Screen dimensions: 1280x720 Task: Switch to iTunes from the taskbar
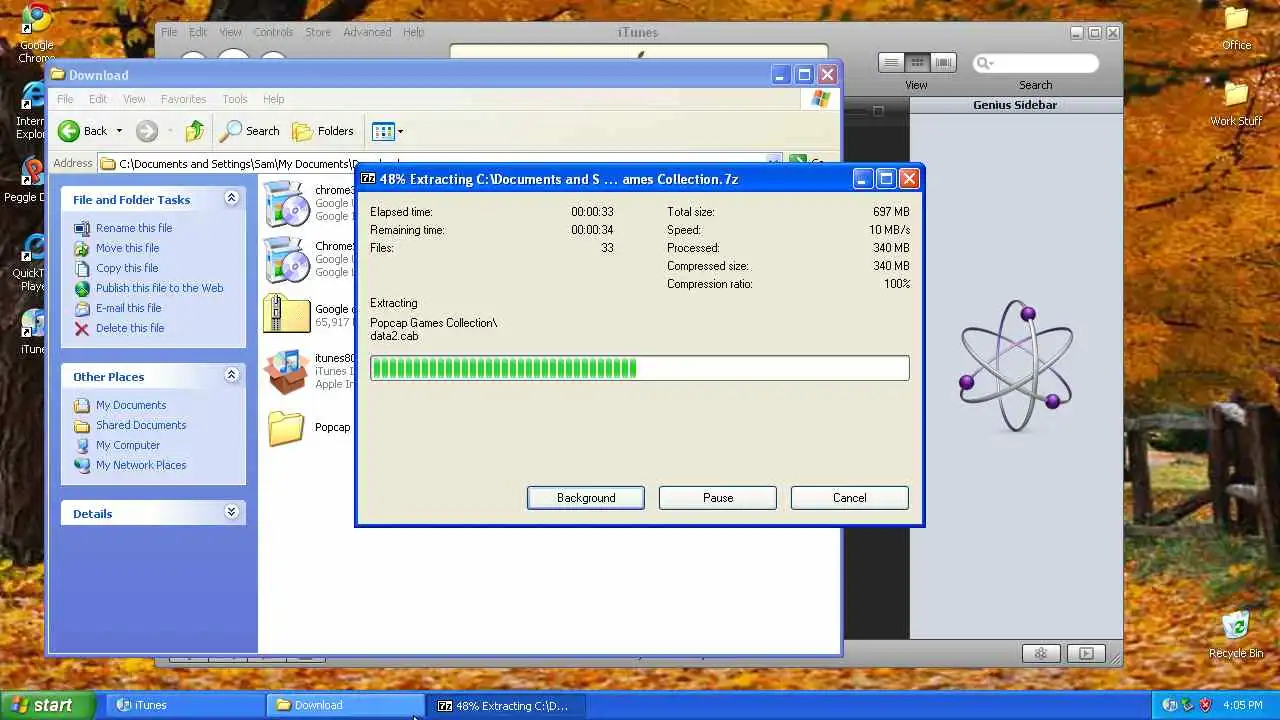183,705
